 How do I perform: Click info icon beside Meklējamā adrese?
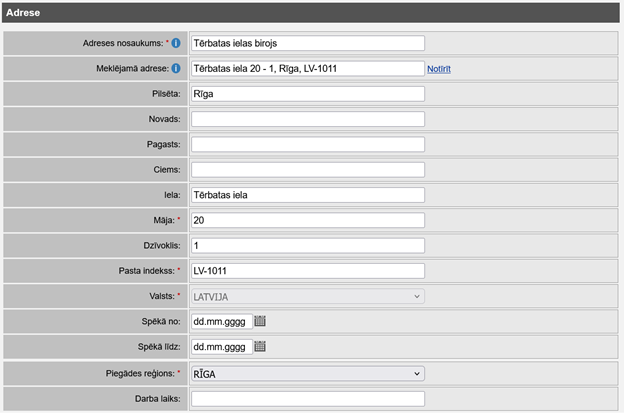point(176,69)
